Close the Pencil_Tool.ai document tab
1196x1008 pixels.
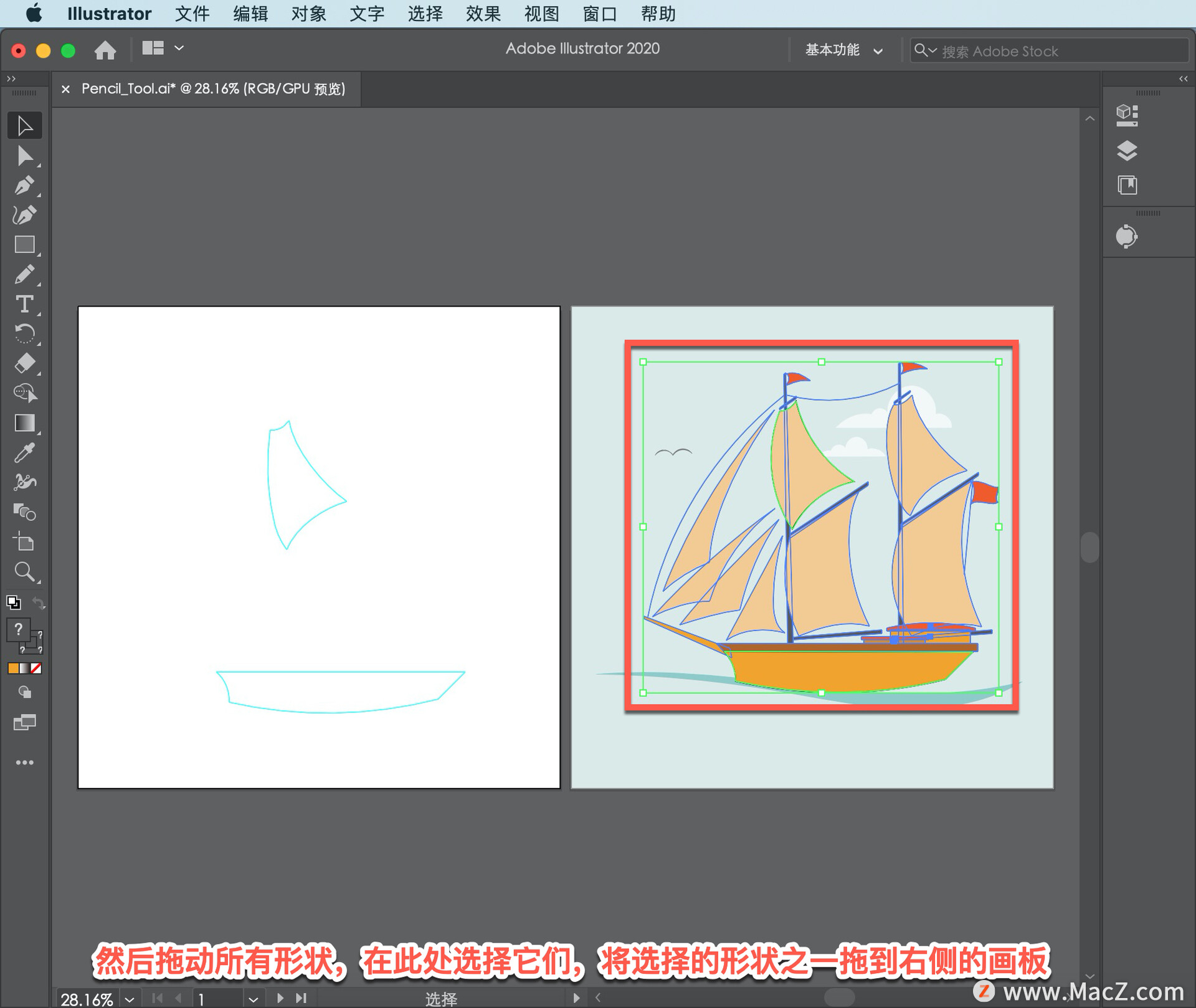[65, 90]
